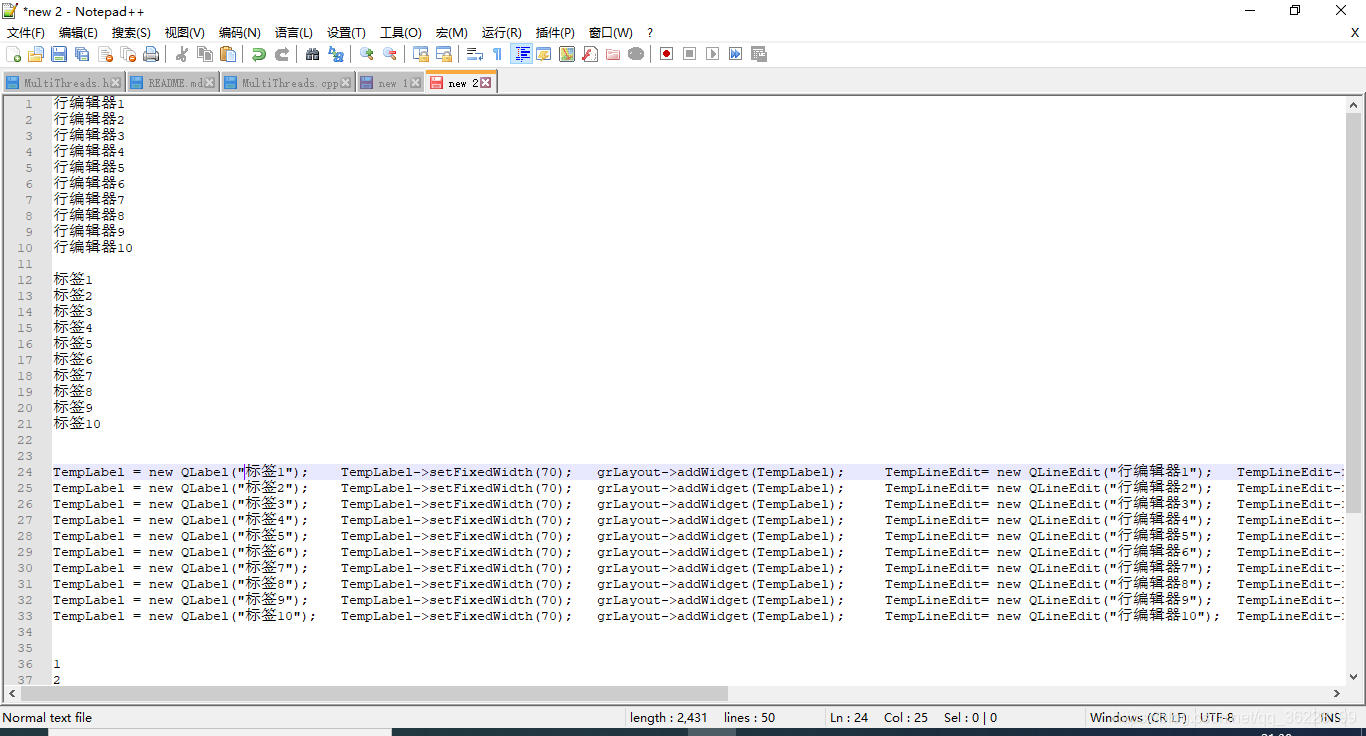The image size is (1366, 736).
Task: Start macro recording with the red record icon
Action: 666,54
